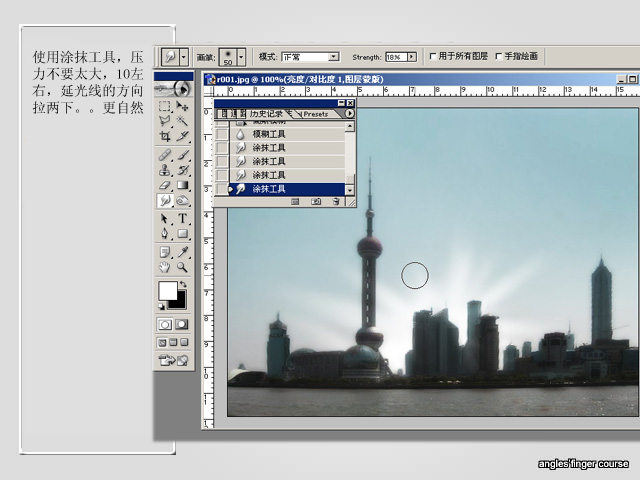This screenshot has width=640, height=480.
Task: Select the Path Selection arrow tool
Action: click(164, 219)
